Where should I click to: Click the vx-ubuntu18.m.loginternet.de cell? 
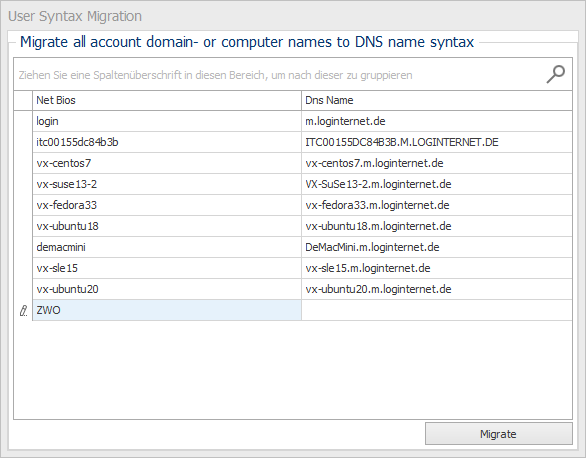point(437,226)
